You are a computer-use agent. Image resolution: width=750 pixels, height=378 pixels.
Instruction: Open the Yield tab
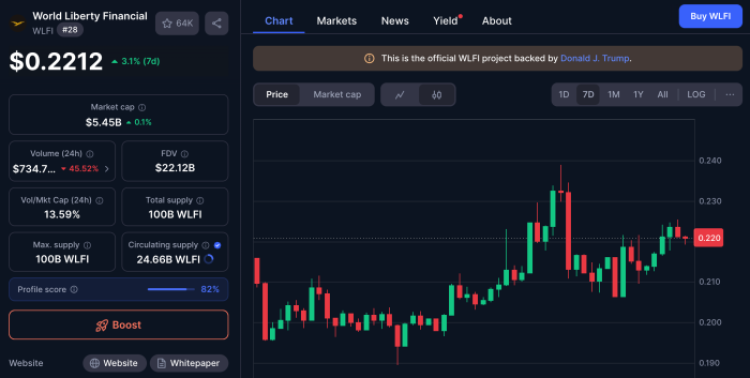pyautogui.click(x=446, y=21)
